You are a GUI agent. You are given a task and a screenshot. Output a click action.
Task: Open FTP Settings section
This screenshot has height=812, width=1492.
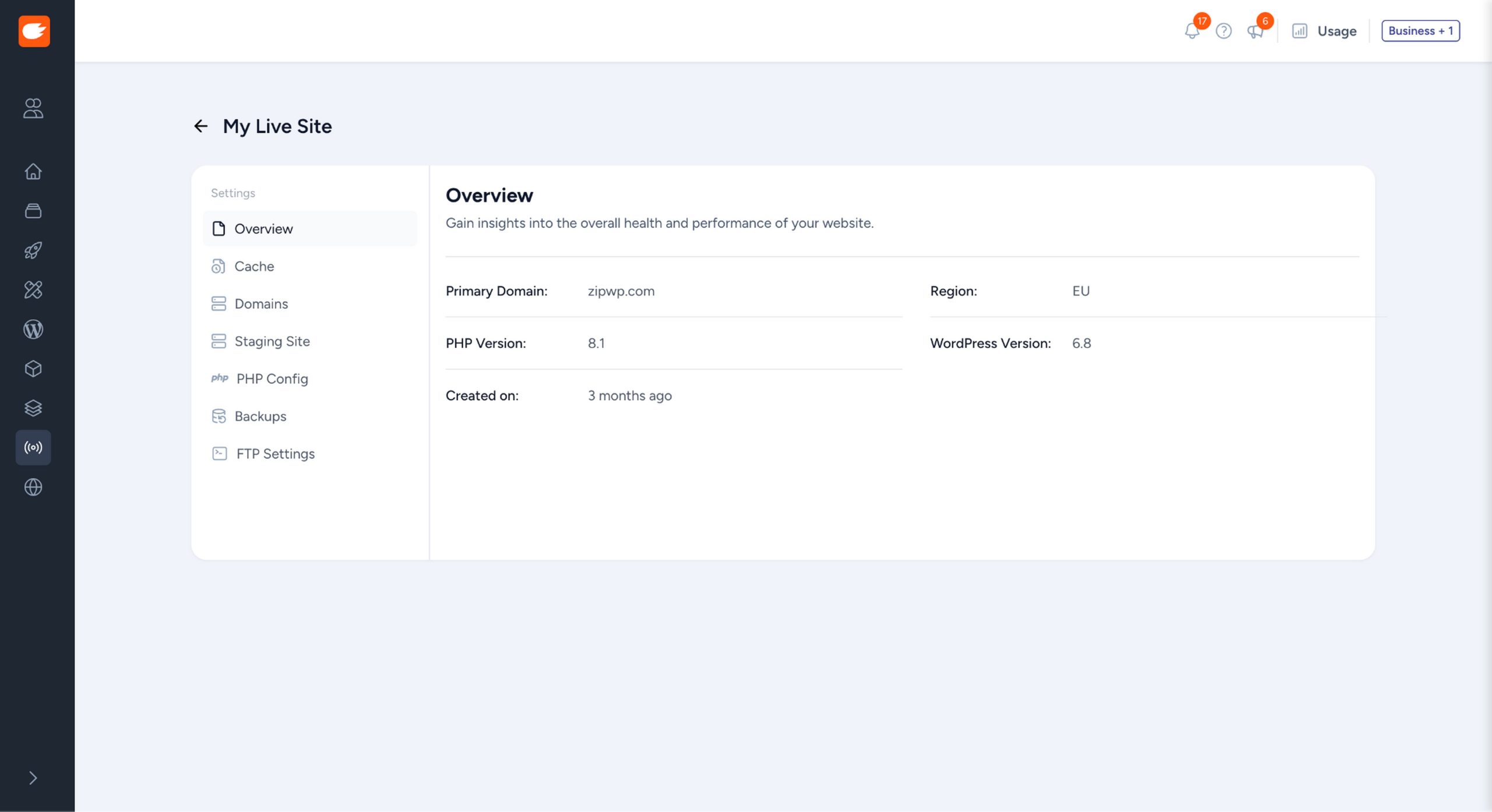[x=275, y=454]
